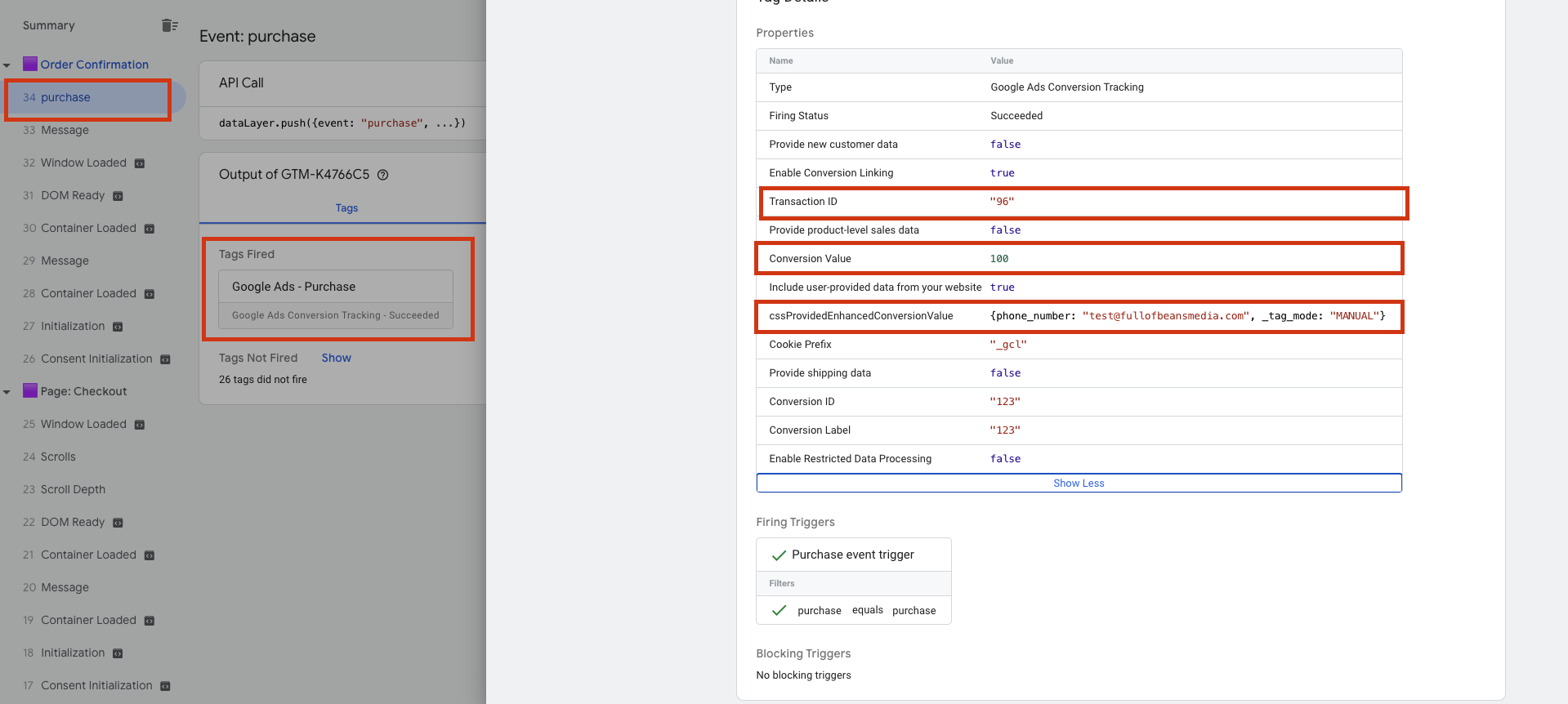Click the Conversion ID row
The width and height of the screenshot is (1568, 704).
click(x=1079, y=402)
